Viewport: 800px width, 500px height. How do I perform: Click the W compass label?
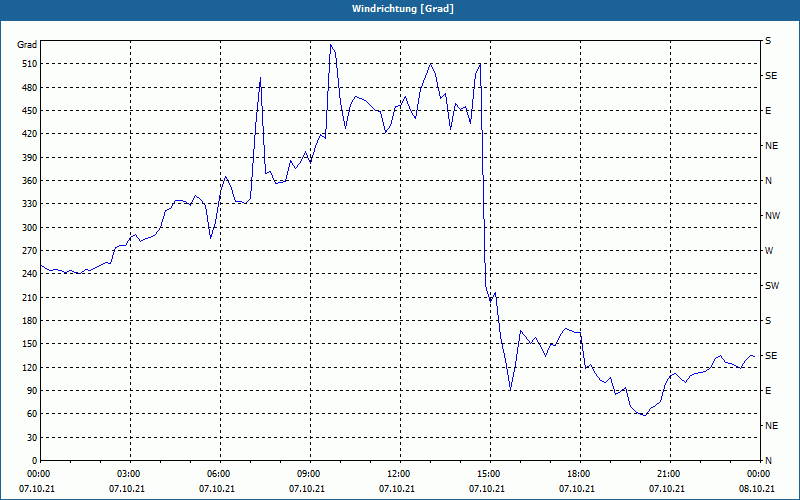(x=769, y=251)
